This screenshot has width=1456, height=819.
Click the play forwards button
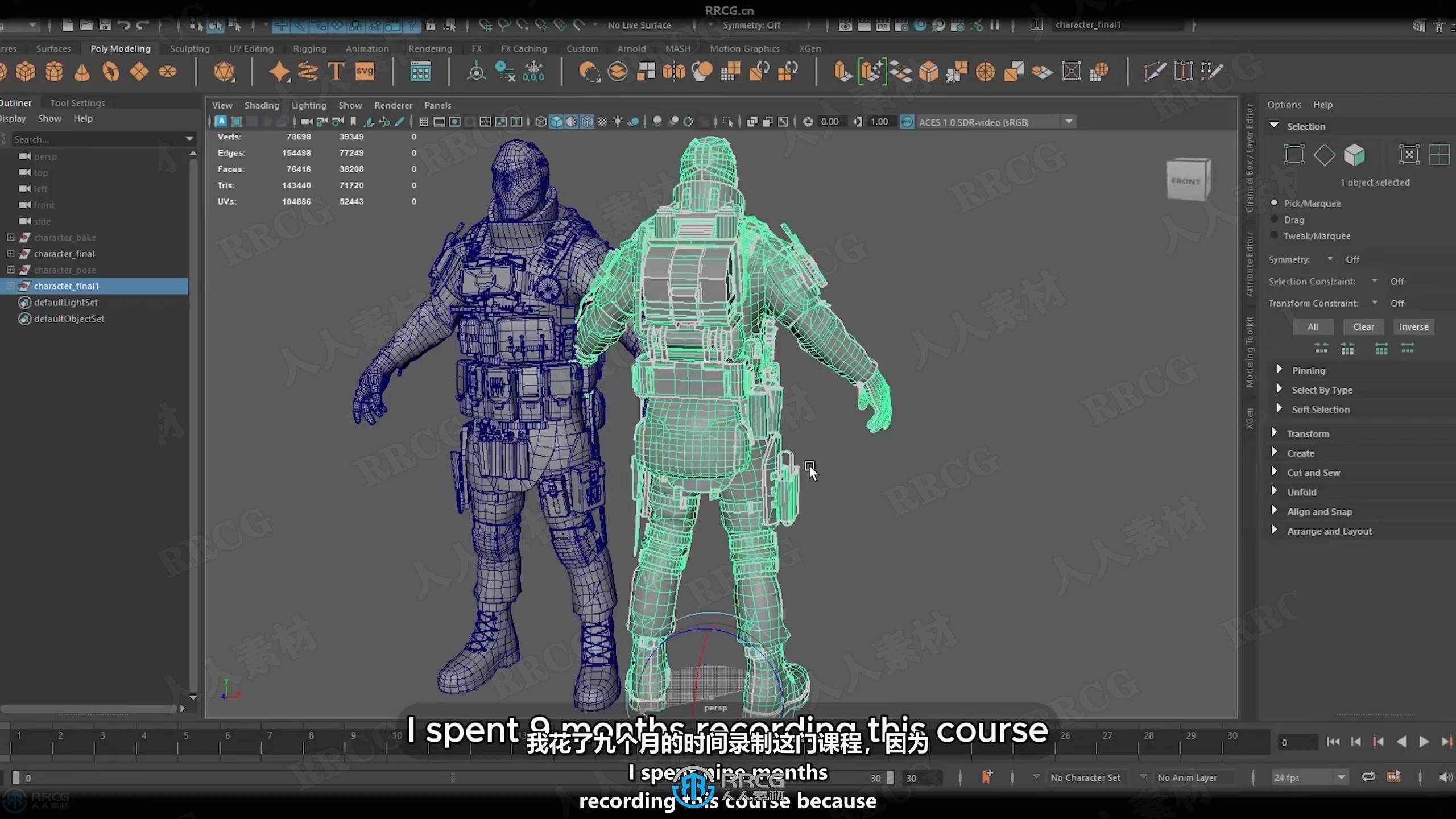coord(1424,742)
